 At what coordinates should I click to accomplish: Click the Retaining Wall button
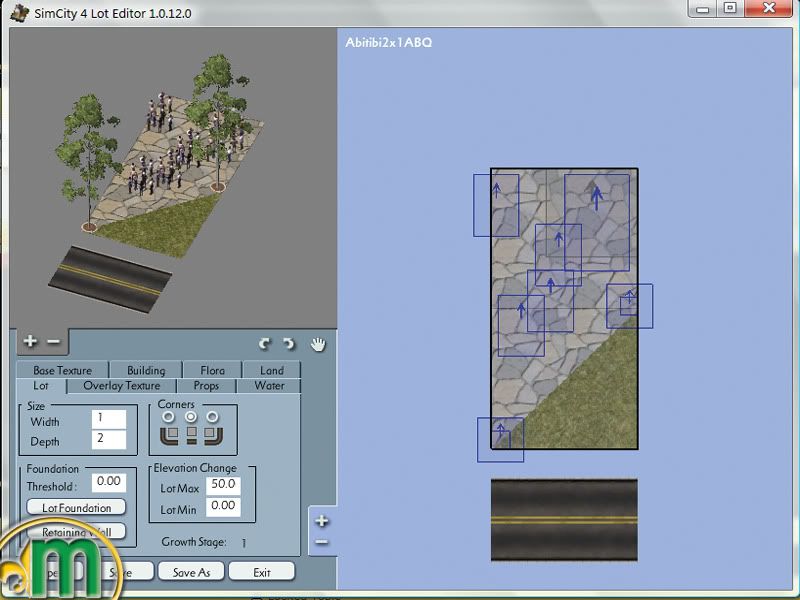(76, 532)
